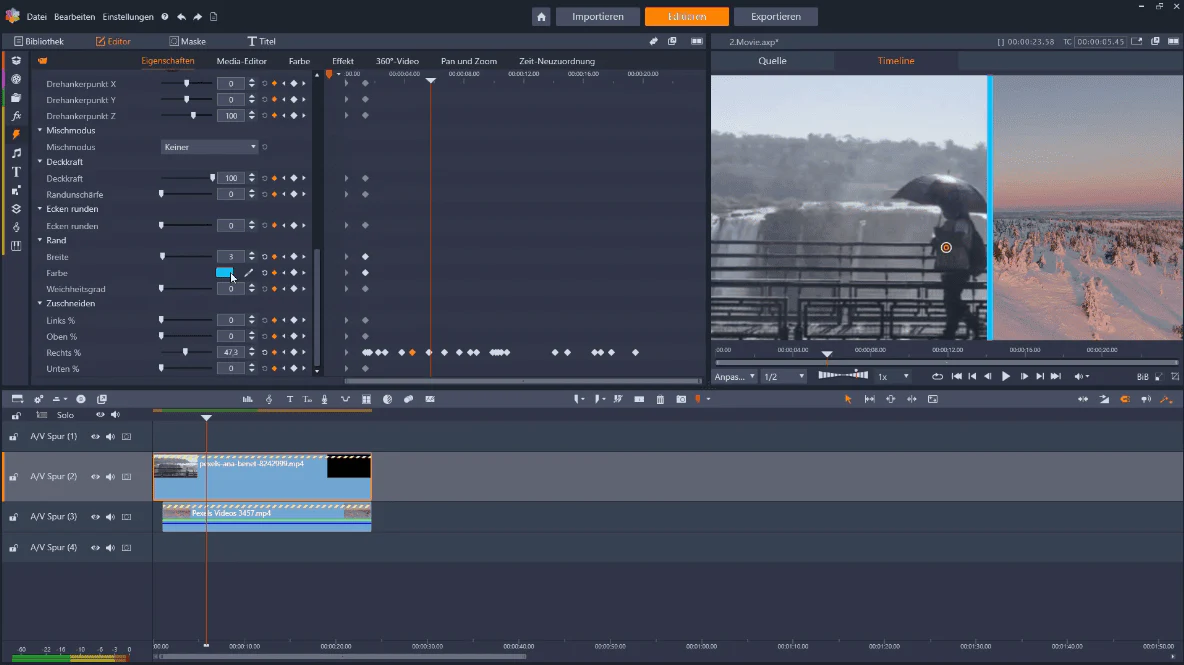Collapse the Rand section
This screenshot has width=1184, height=665.
pyautogui.click(x=40, y=241)
